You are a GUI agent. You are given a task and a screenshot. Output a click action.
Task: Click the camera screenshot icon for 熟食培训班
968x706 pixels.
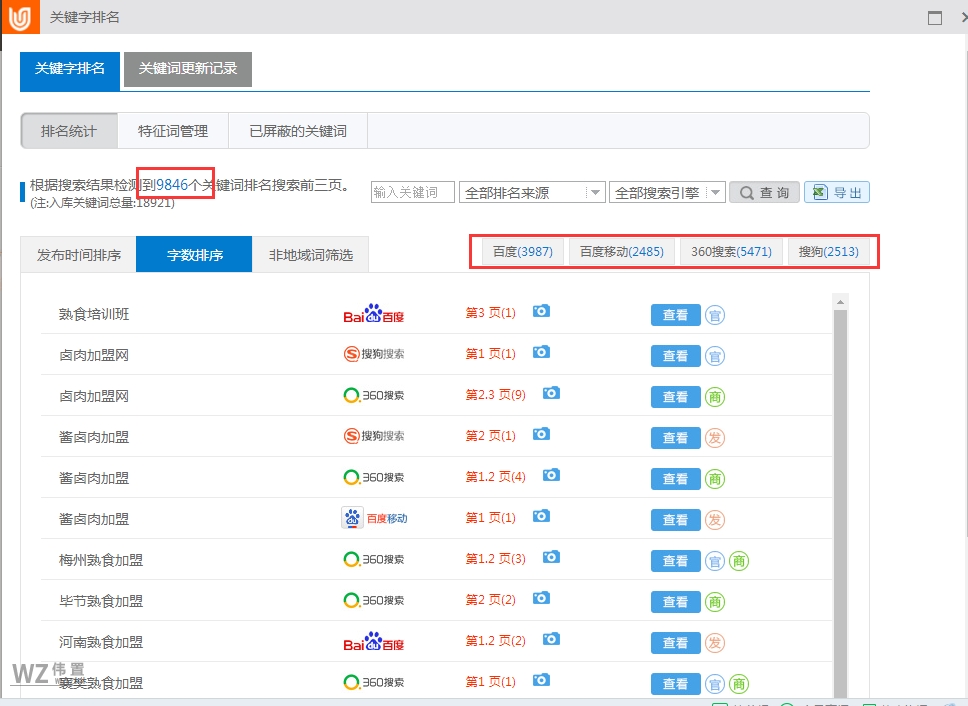pos(541,312)
